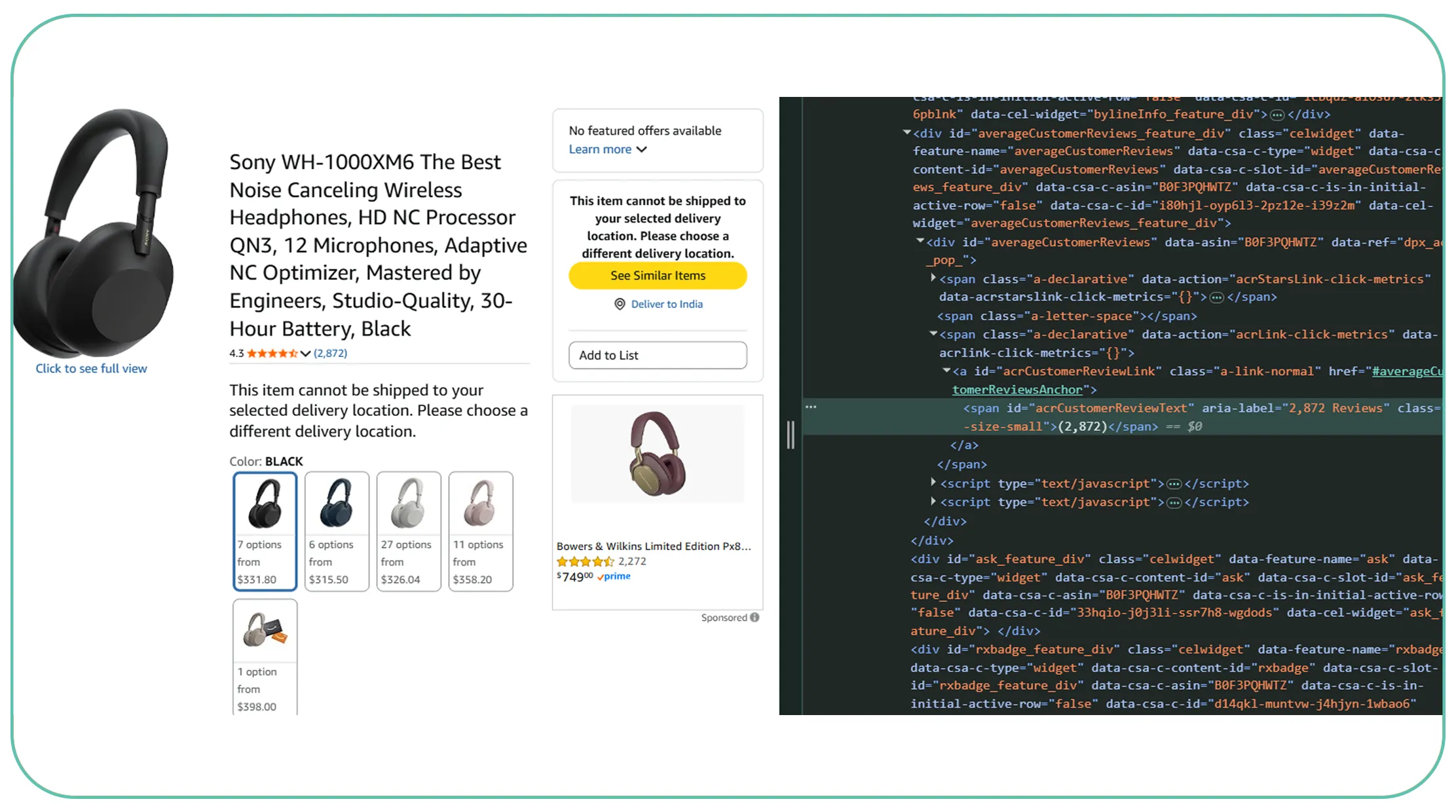Click the div id rxbadge_feature_div line
The height and width of the screenshot is (812, 1456).
[1176, 677]
